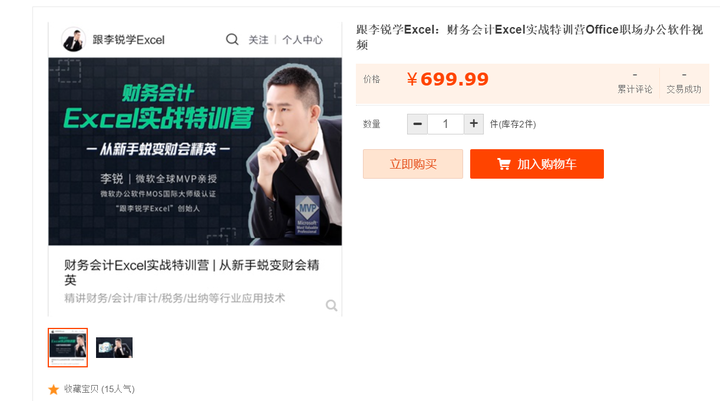
Task: Select the first product thumbnail
Action: [x=68, y=347]
